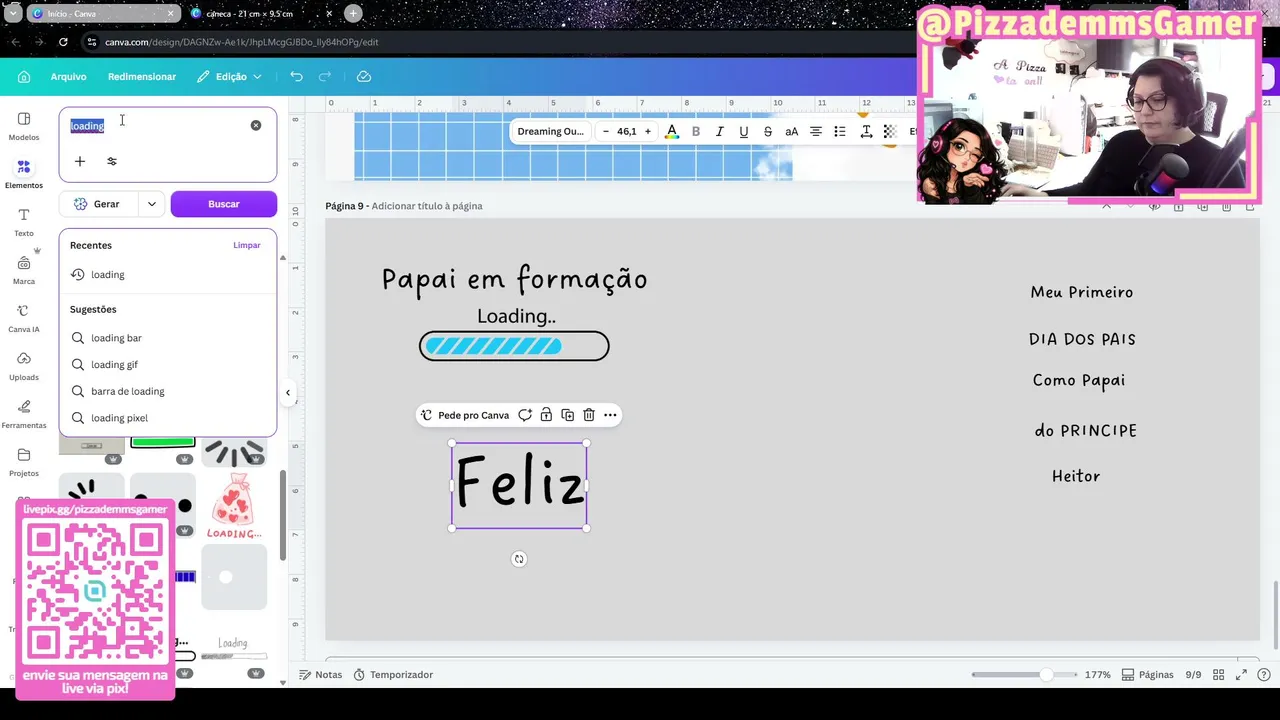This screenshot has width=1280, height=720.
Task: Click the purple Buscar button
Action: point(224,204)
